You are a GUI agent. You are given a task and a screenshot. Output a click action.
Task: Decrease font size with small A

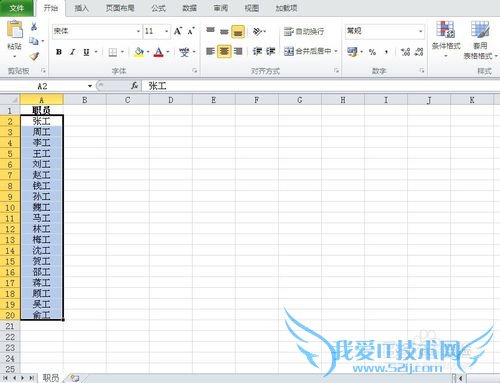pyautogui.click(x=191, y=31)
